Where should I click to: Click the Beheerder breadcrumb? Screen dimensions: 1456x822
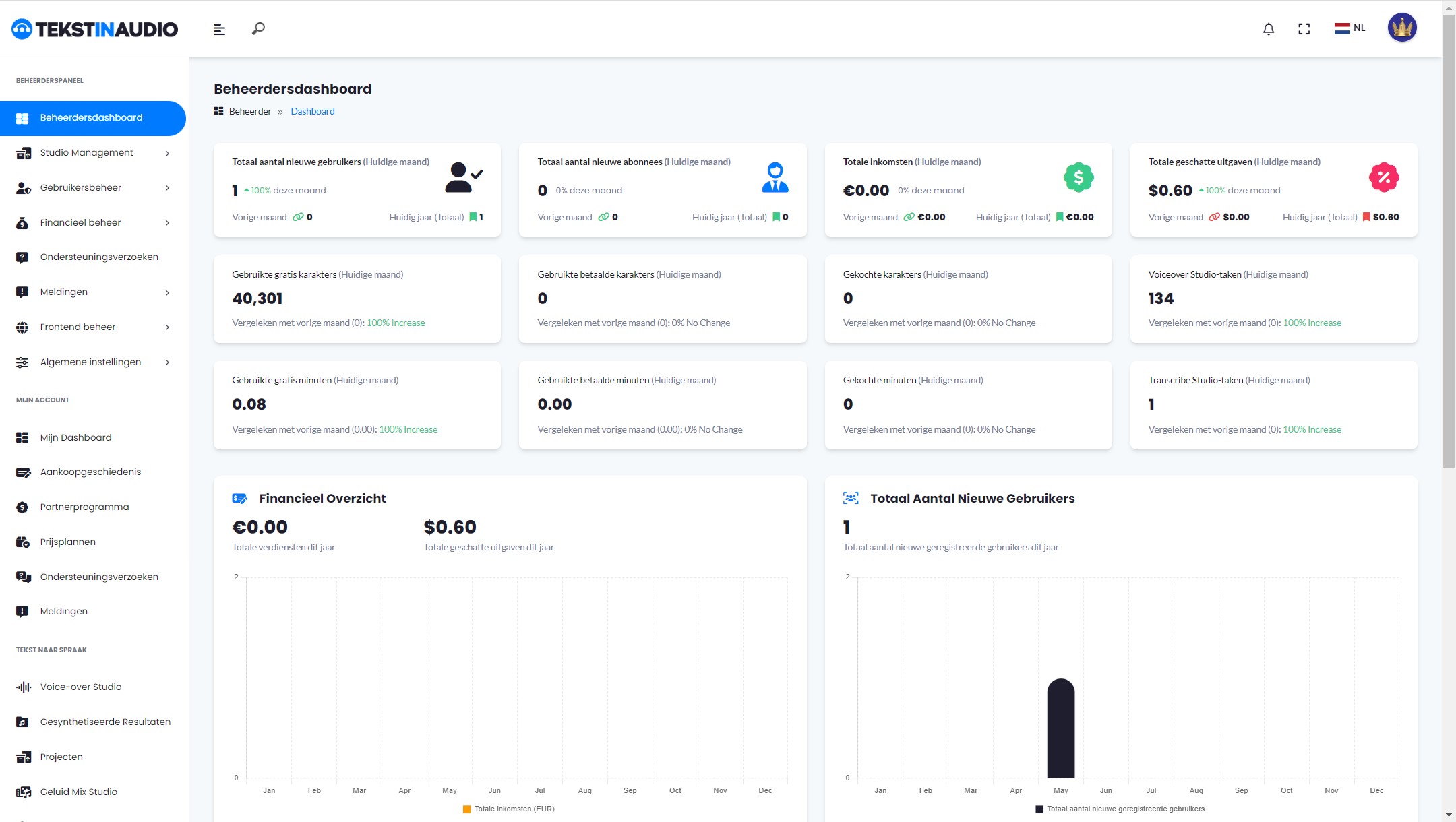(249, 112)
